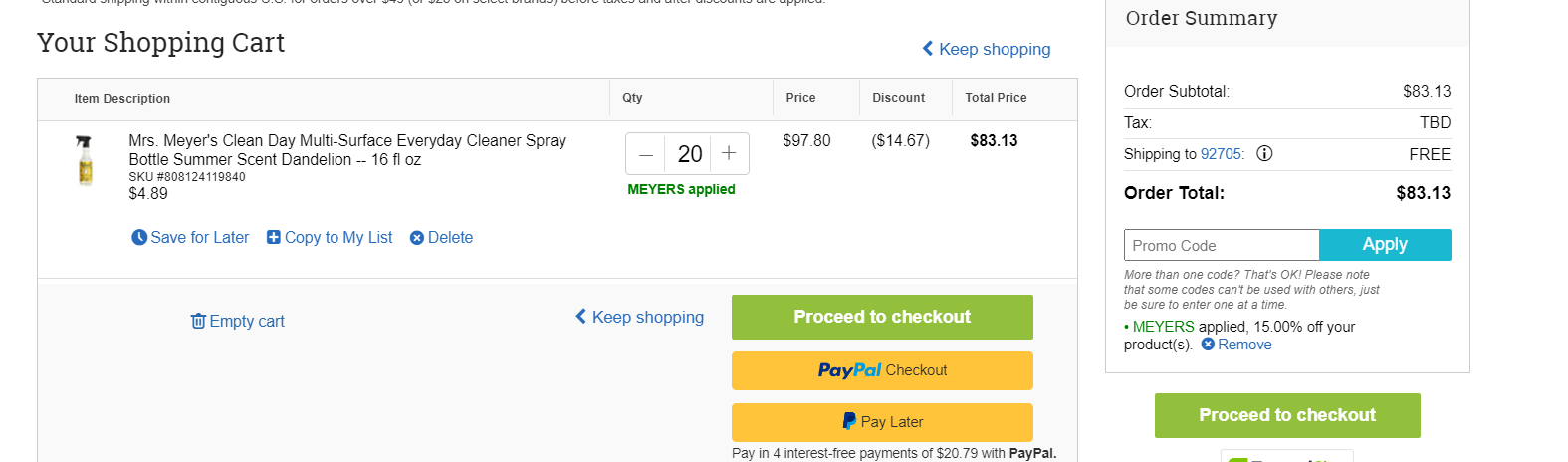Click the Save for Later clock icon
This screenshot has width=1568, height=462.
coord(139,238)
